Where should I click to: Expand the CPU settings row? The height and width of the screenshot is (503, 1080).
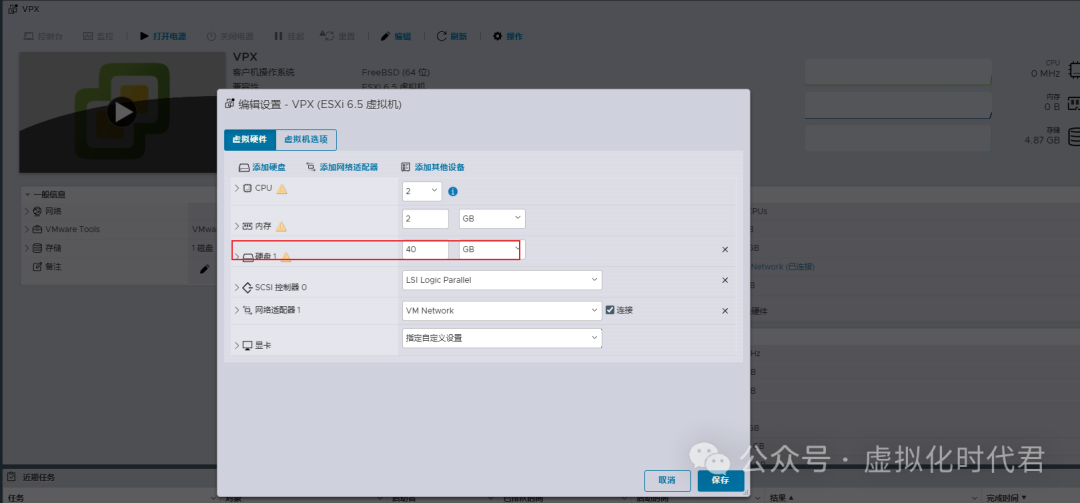[x=237, y=188]
